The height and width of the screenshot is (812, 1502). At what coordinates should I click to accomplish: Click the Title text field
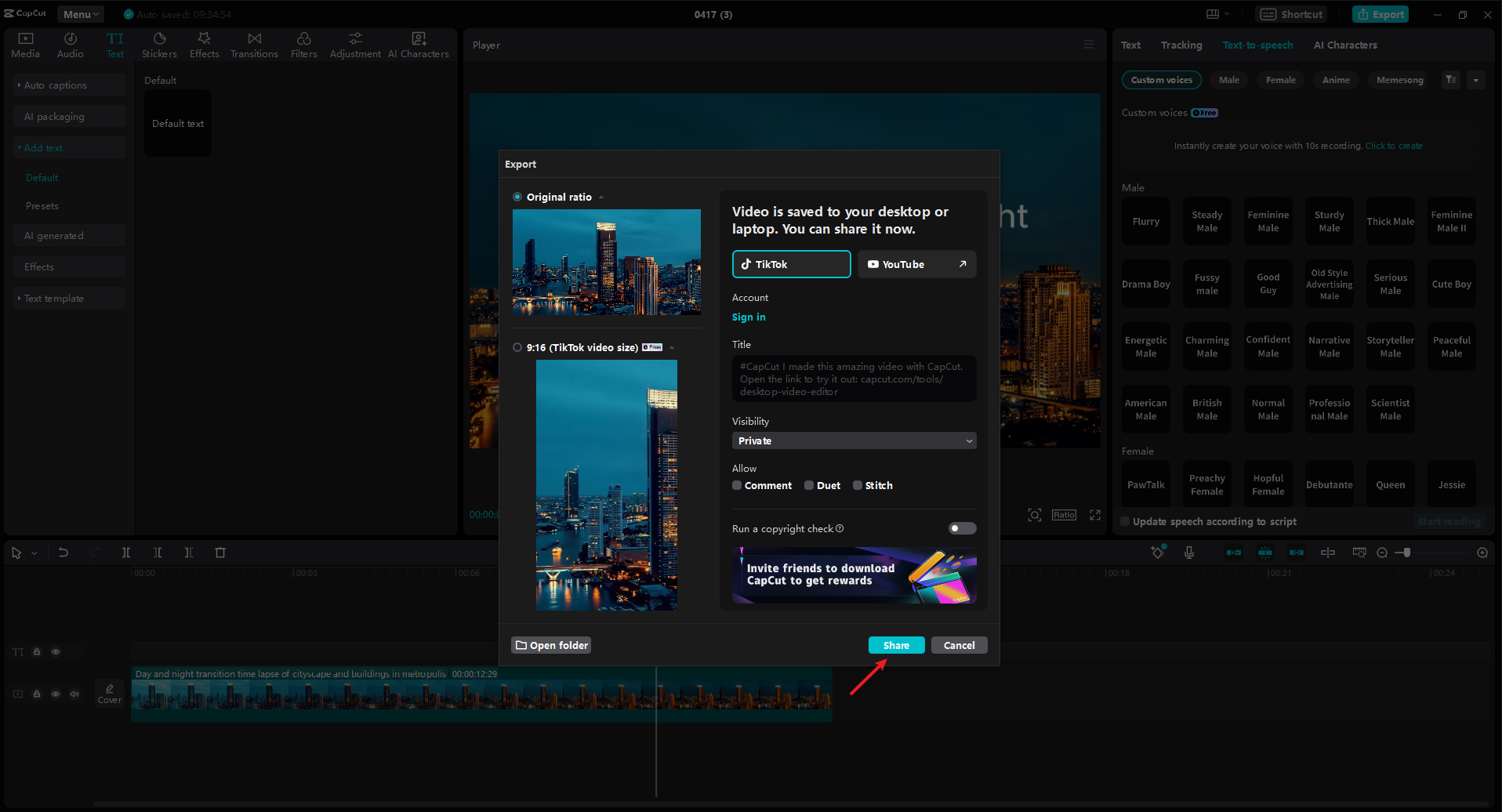pyautogui.click(x=854, y=379)
